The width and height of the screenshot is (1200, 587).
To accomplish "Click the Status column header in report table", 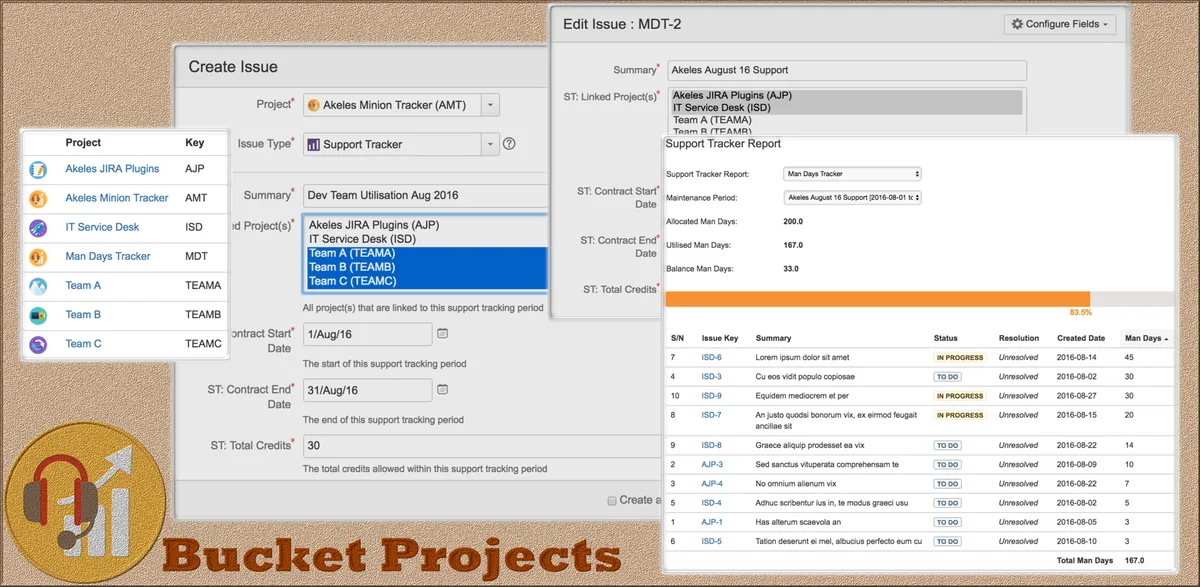I will coord(946,338).
